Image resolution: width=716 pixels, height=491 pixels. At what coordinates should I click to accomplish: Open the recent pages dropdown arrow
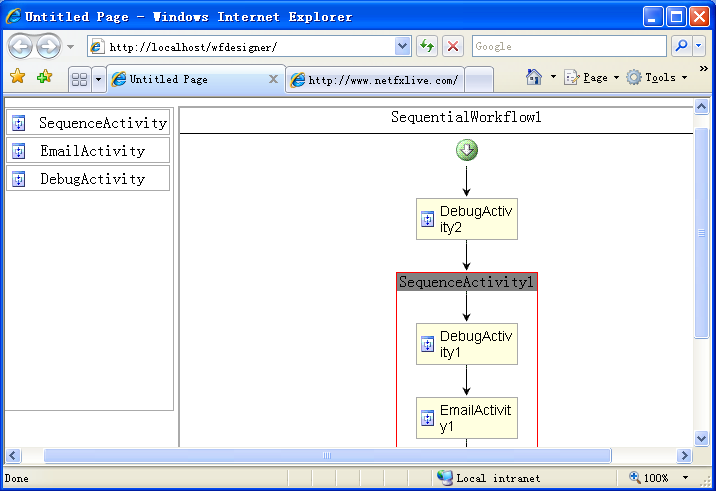[70, 47]
